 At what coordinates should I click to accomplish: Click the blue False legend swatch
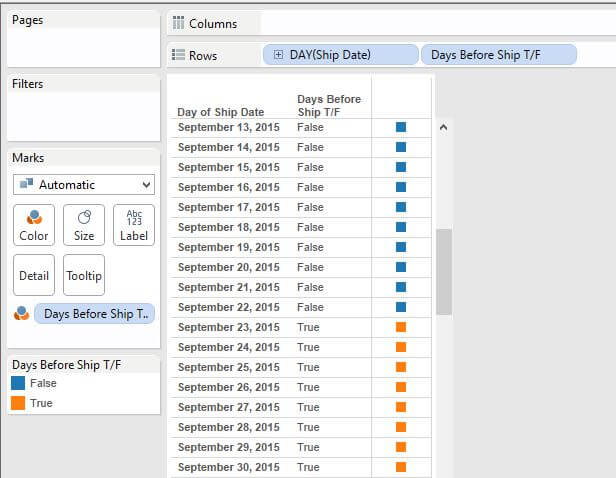19,383
